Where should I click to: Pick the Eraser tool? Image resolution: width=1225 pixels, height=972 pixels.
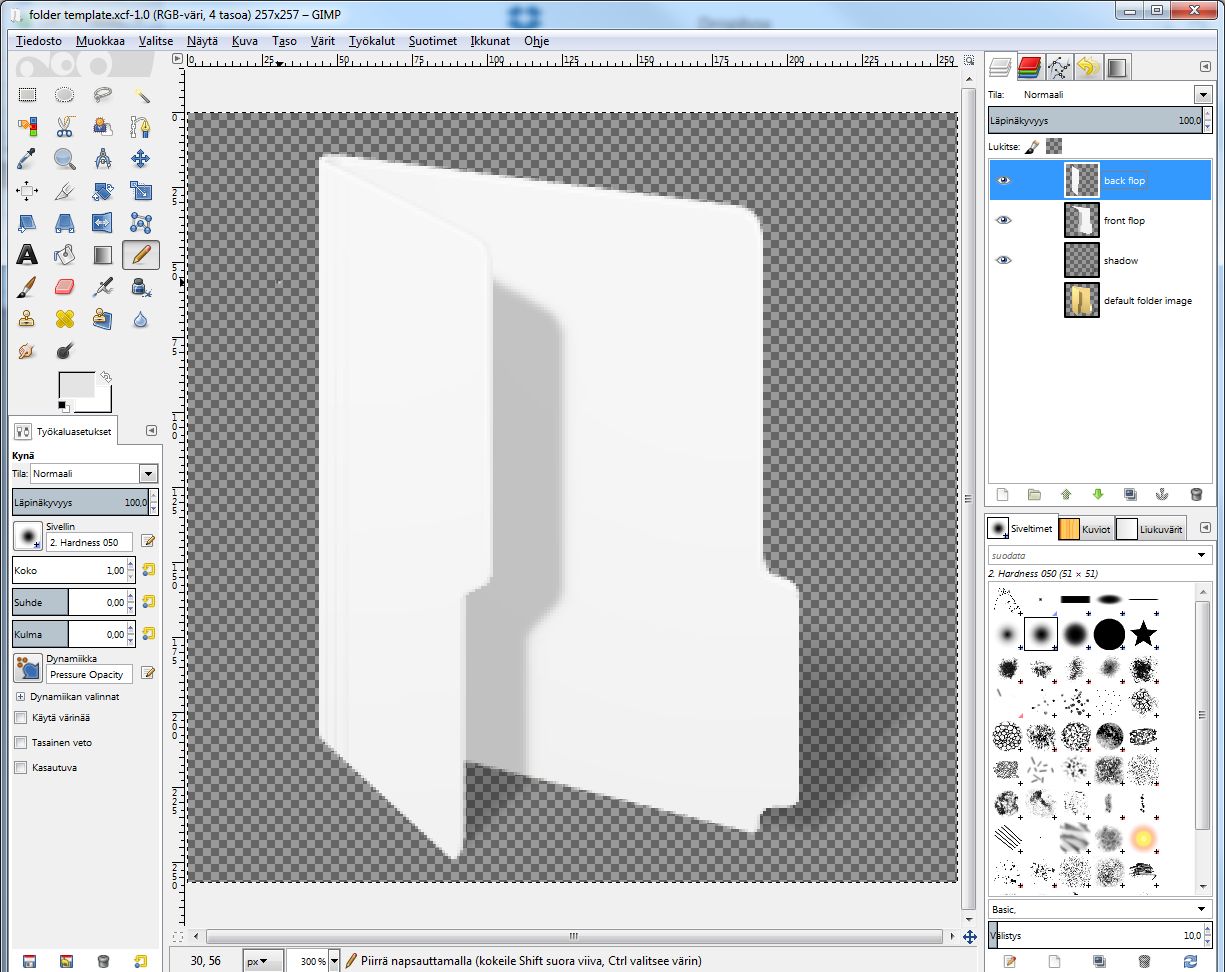pos(64,287)
